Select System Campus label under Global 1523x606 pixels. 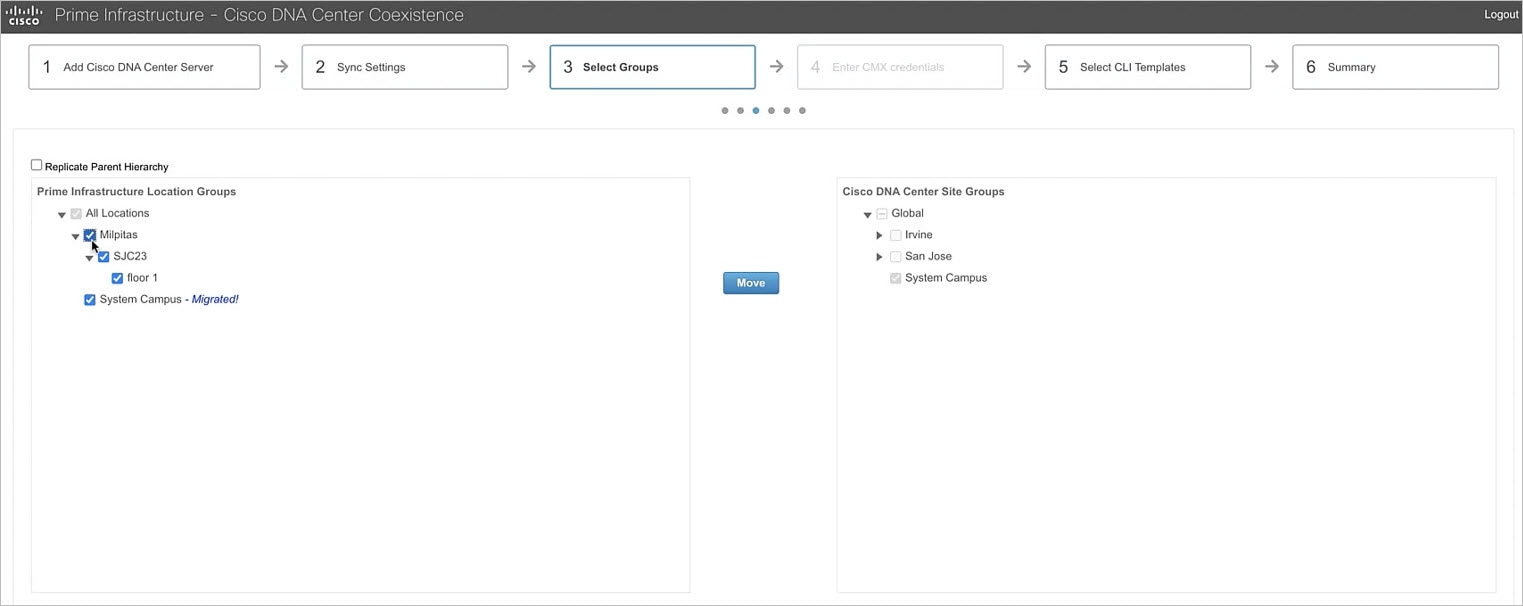click(x=946, y=278)
